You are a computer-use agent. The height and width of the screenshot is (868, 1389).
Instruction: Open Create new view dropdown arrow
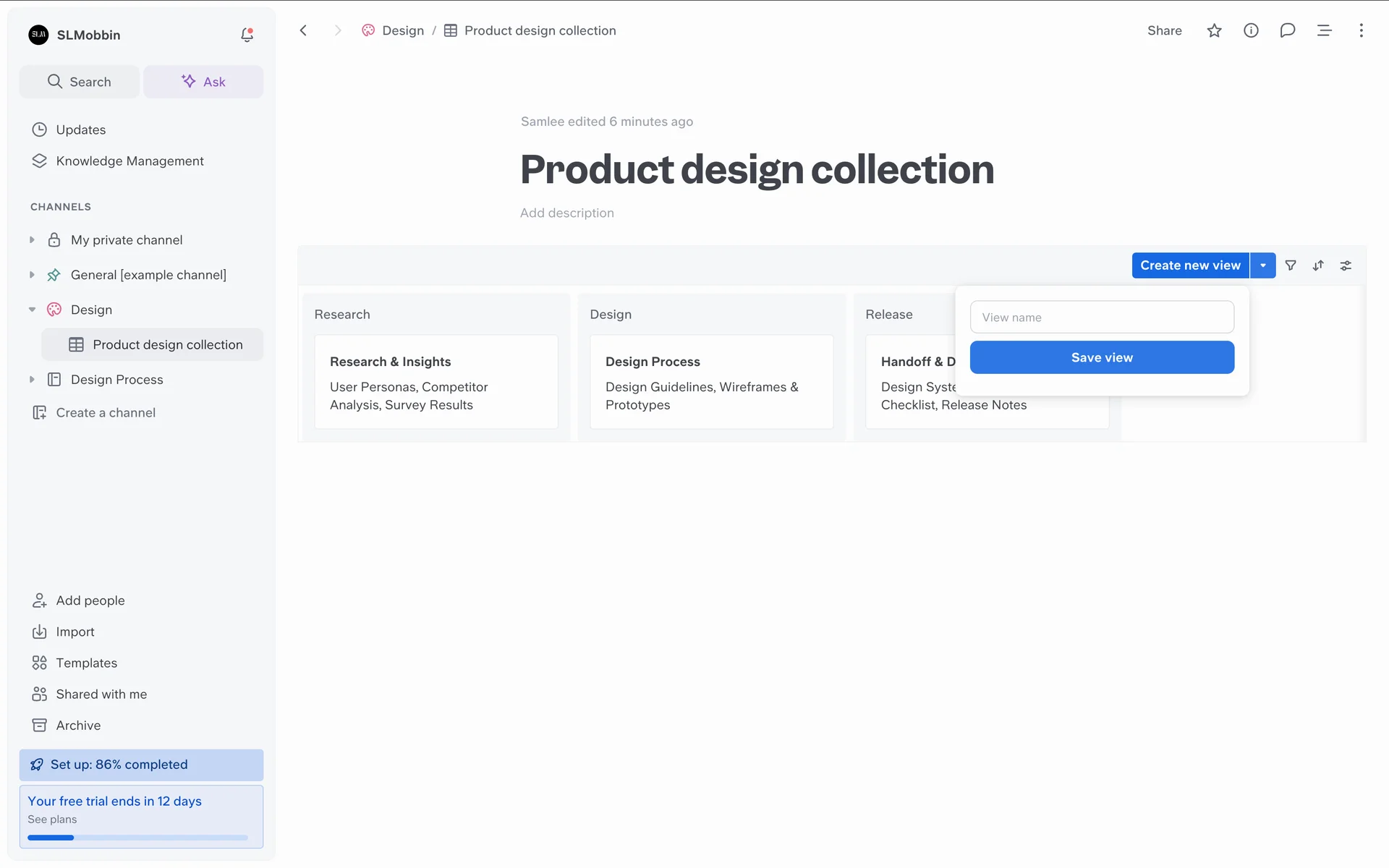pyautogui.click(x=1263, y=265)
